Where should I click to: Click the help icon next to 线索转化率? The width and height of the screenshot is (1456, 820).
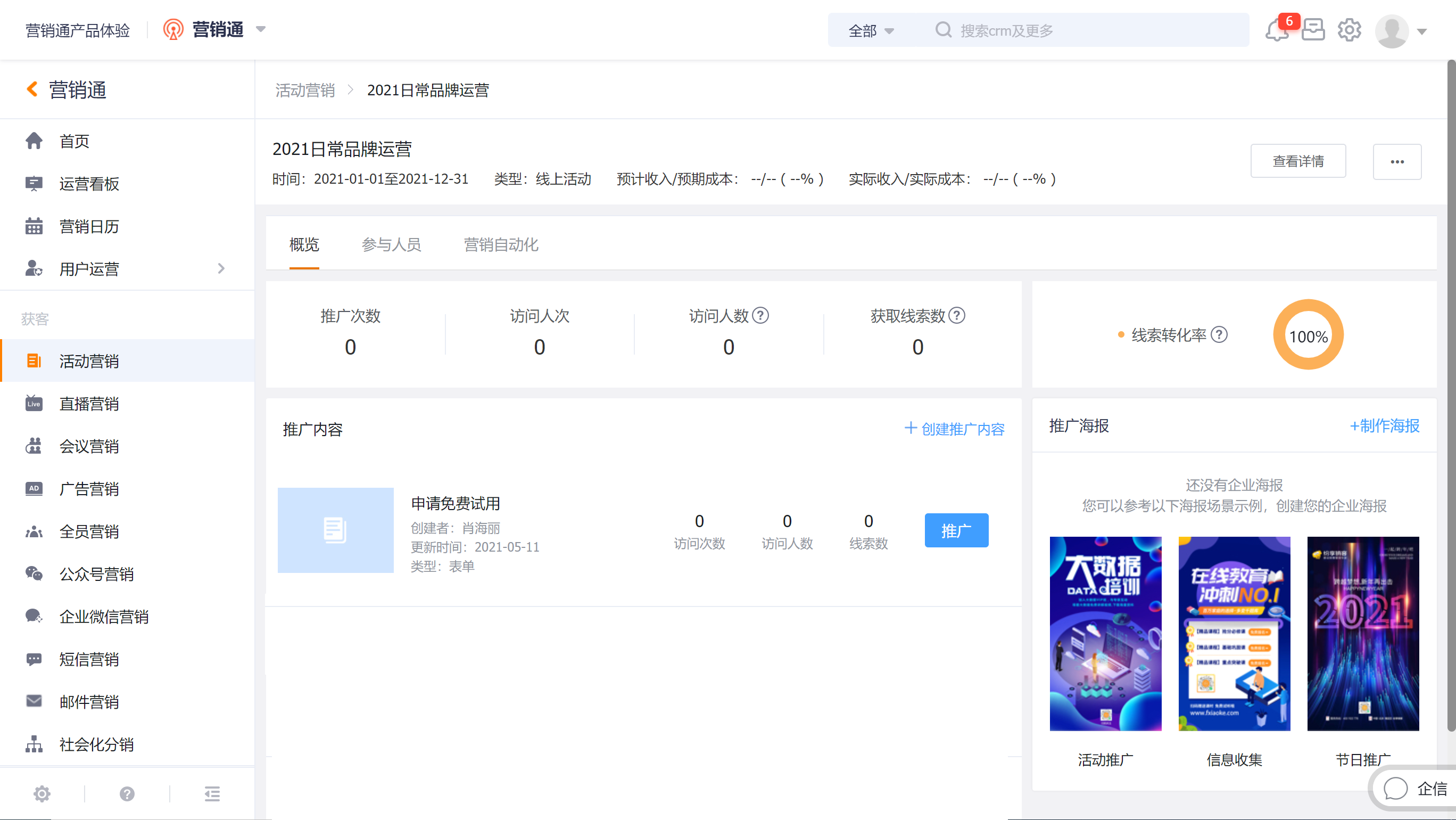tap(1220, 335)
